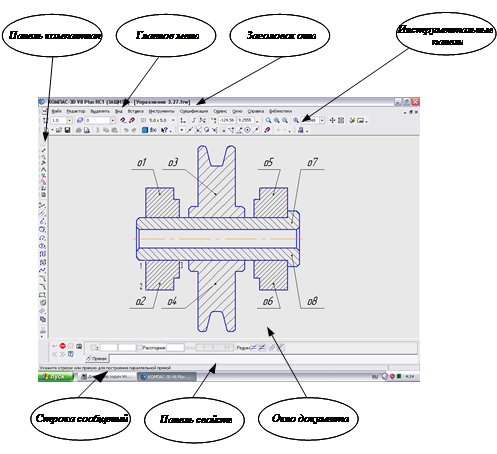Click the taskbar clock showing 4:14
Image resolution: width=497 pixels, height=454 pixels.
pos(410,377)
